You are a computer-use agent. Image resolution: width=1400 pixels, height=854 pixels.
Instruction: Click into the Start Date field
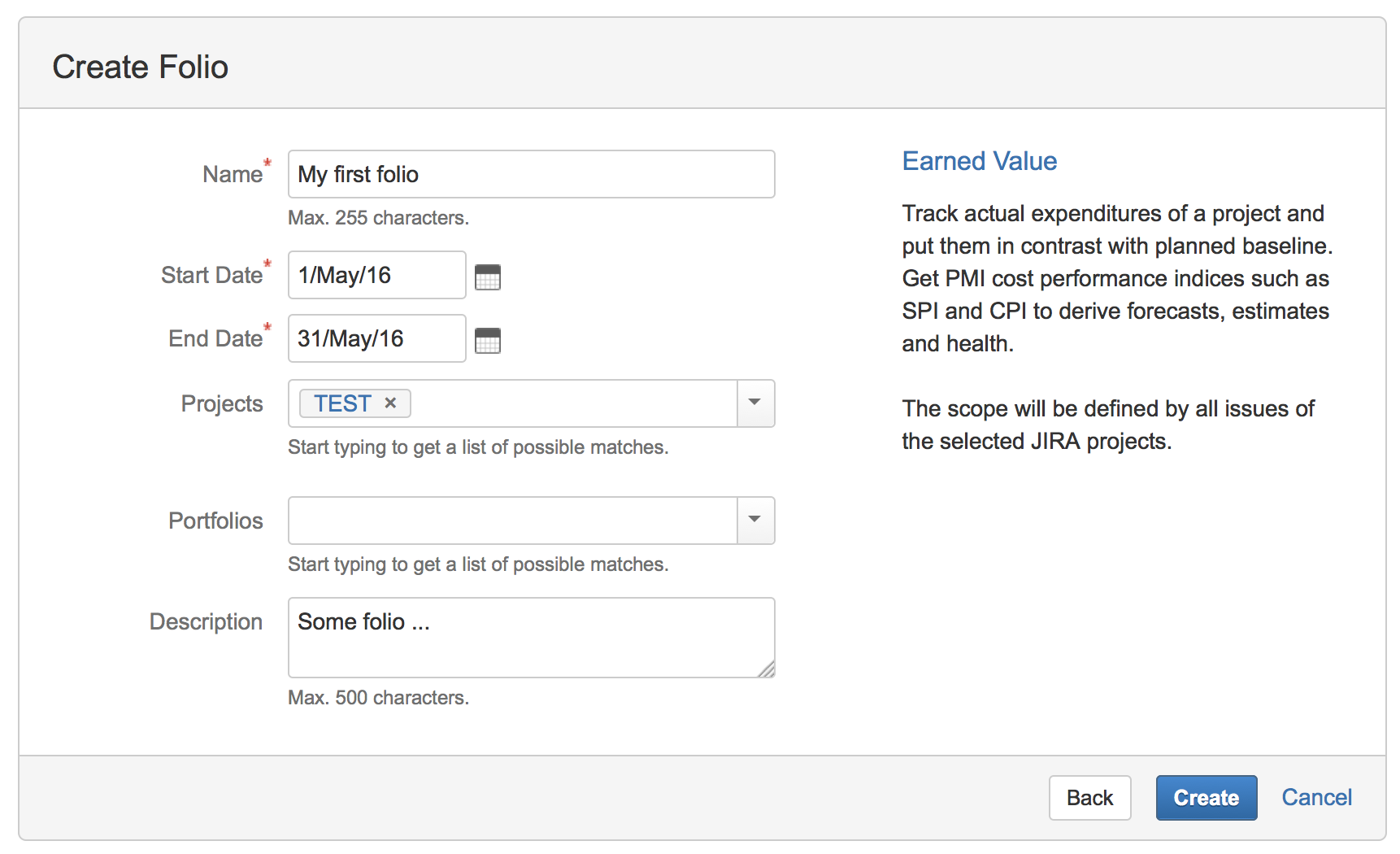(376, 275)
